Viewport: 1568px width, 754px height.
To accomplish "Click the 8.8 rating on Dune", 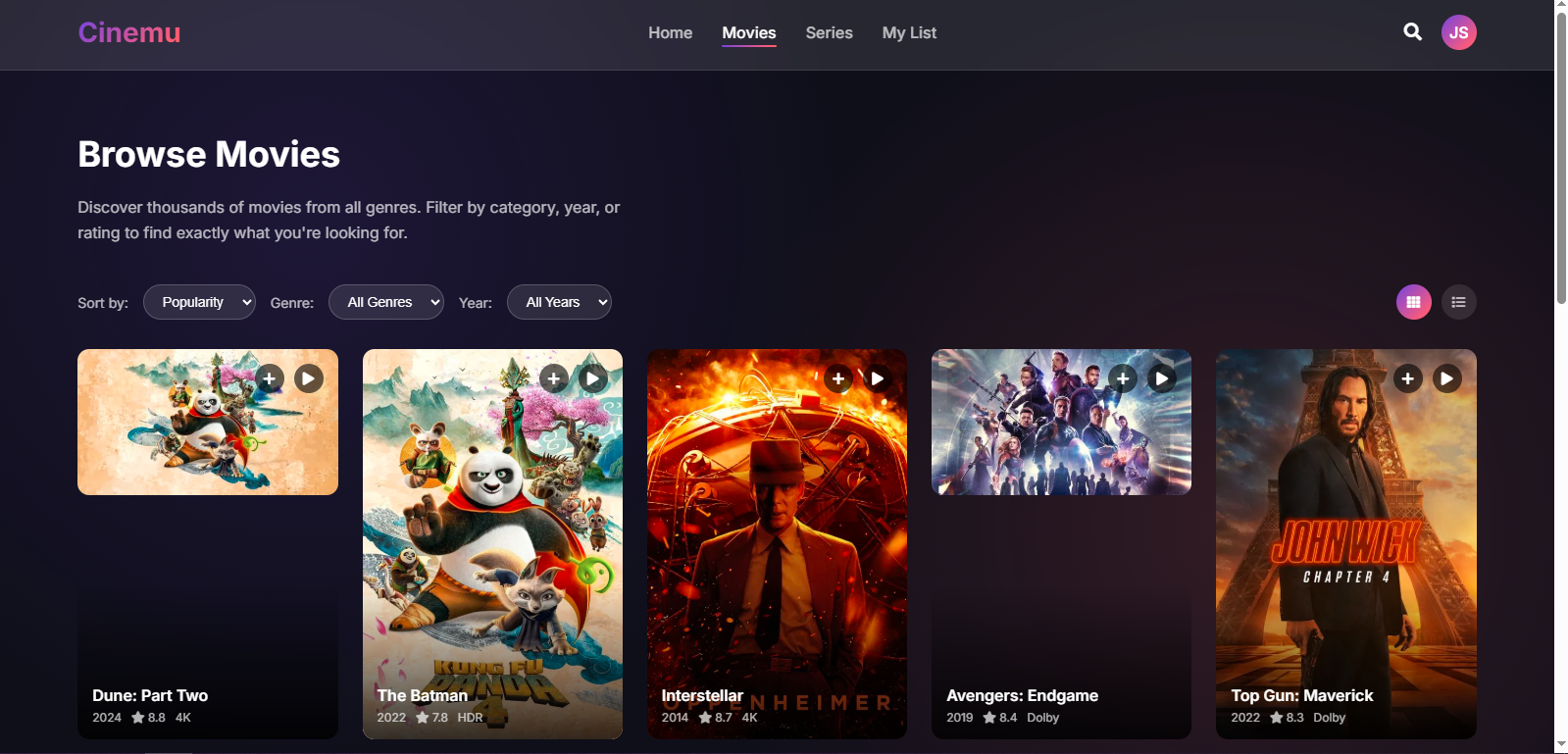I will coord(148,718).
